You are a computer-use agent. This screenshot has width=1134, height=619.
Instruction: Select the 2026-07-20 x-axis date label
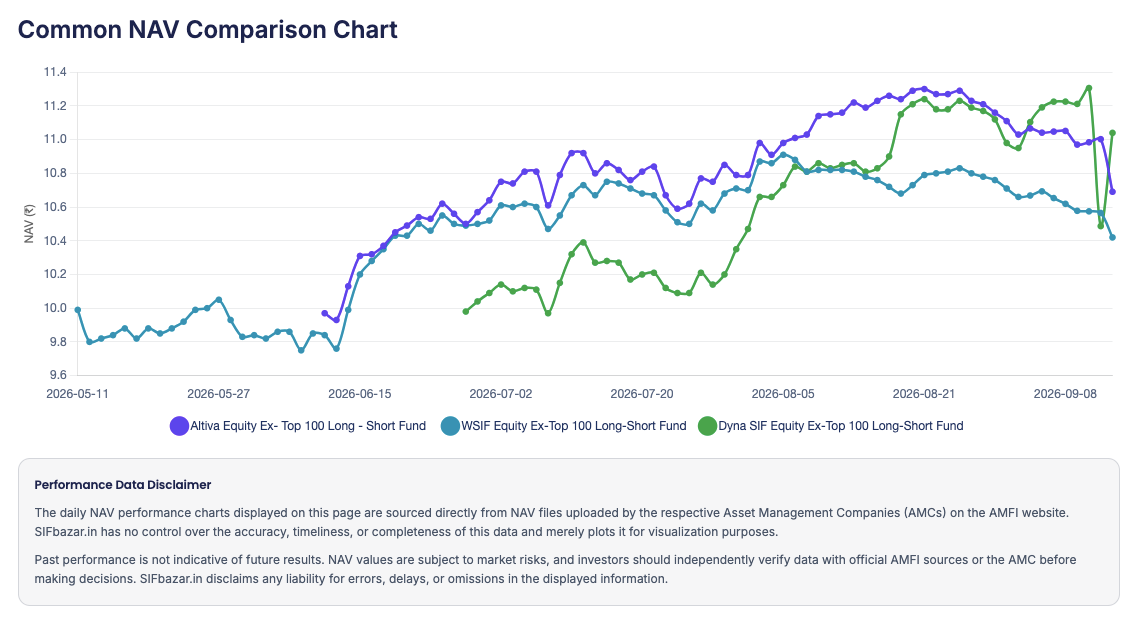641,394
